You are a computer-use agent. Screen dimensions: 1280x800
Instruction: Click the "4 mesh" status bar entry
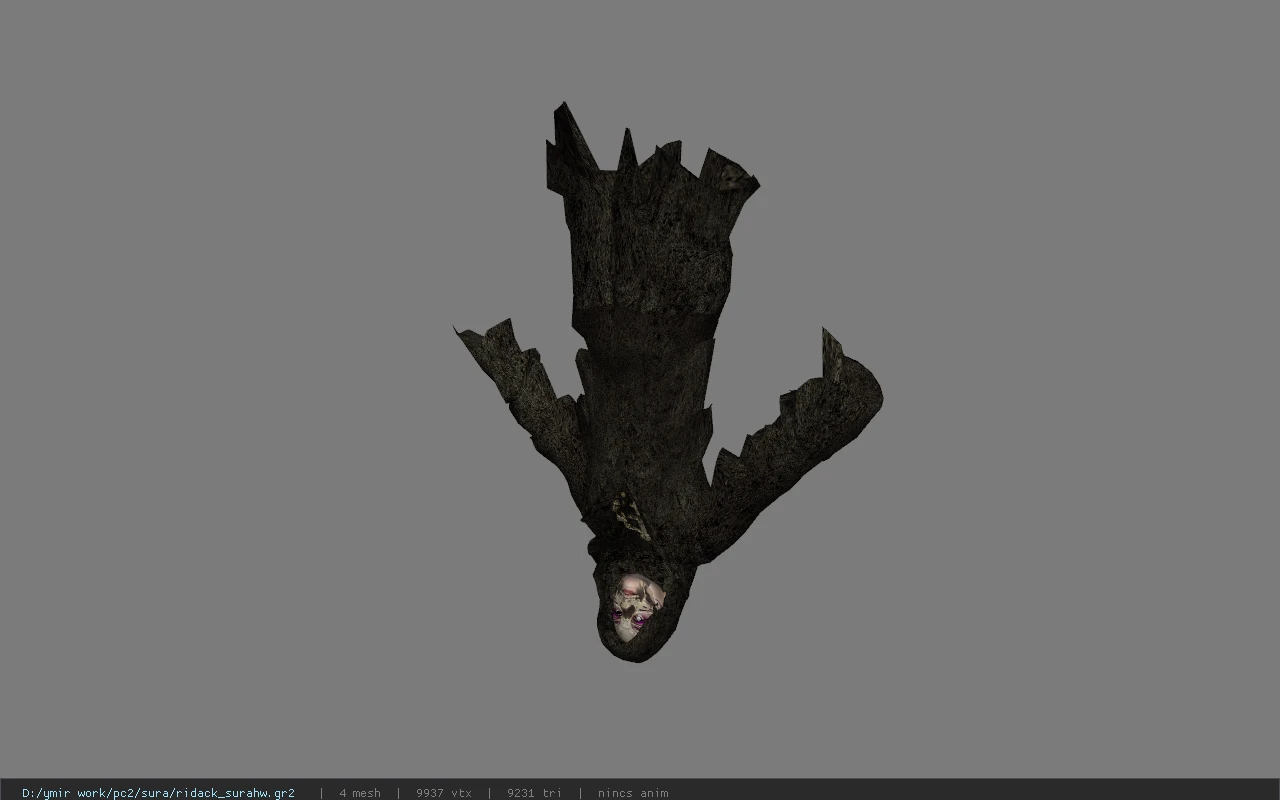pos(360,793)
